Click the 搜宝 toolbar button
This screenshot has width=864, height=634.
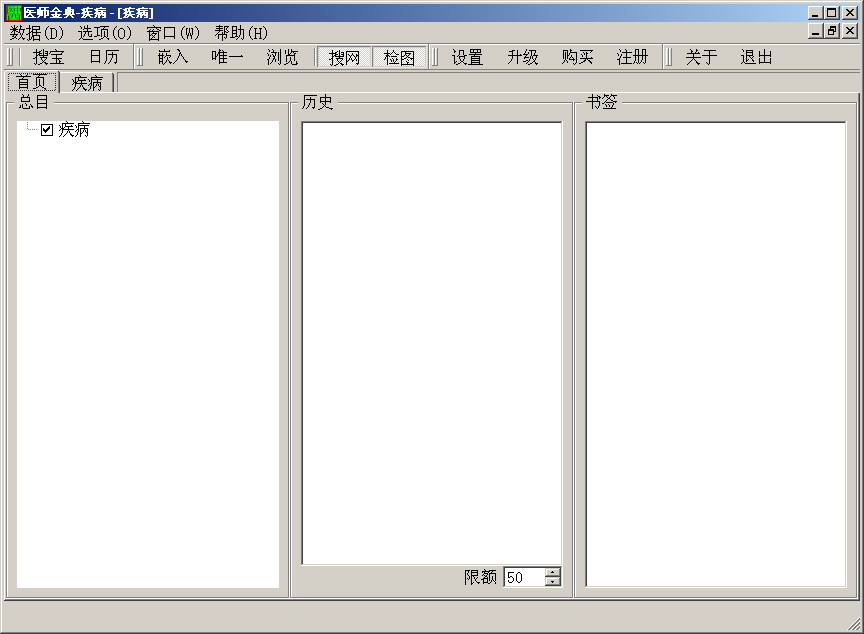(x=48, y=57)
